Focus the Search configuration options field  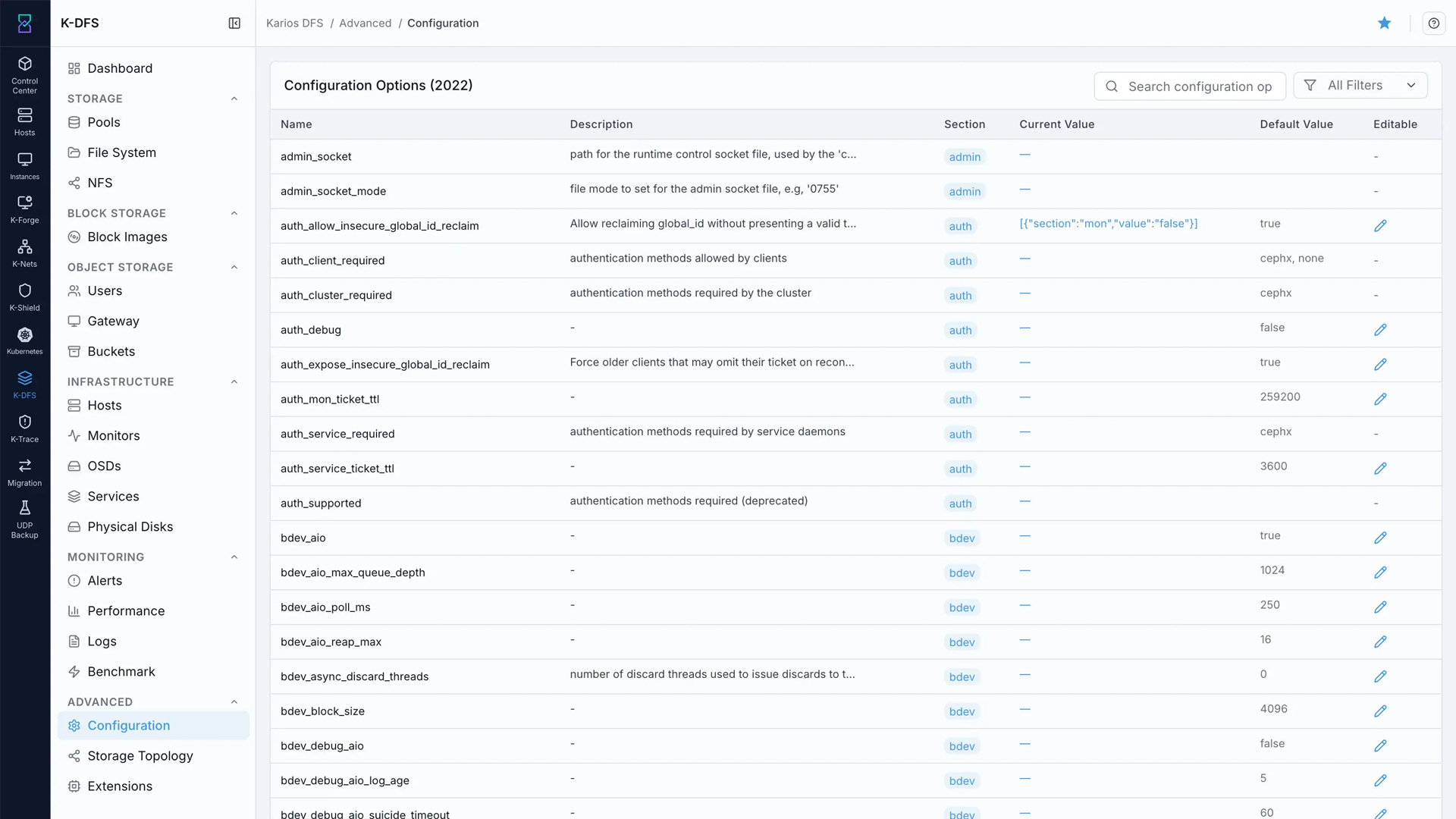(1189, 86)
